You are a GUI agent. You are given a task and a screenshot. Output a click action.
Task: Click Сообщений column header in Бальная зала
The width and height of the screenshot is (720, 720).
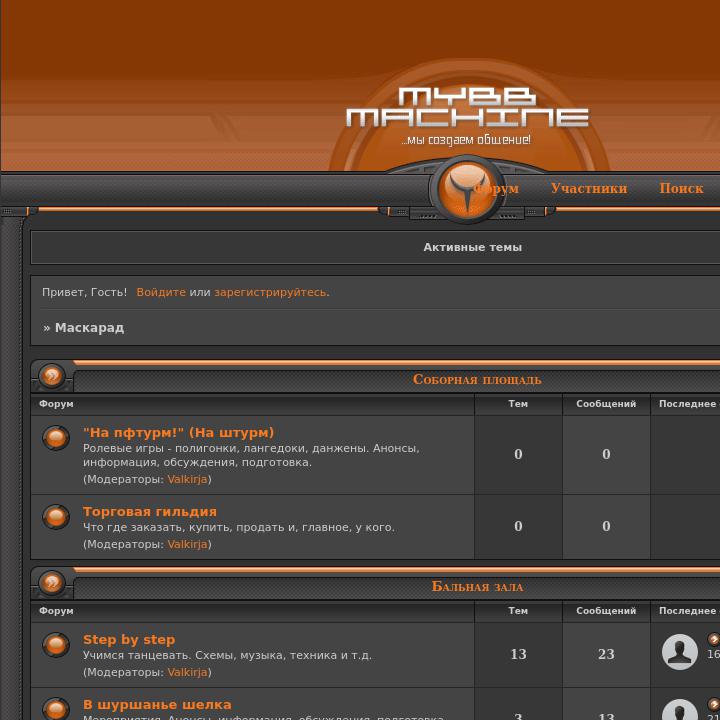coord(606,611)
